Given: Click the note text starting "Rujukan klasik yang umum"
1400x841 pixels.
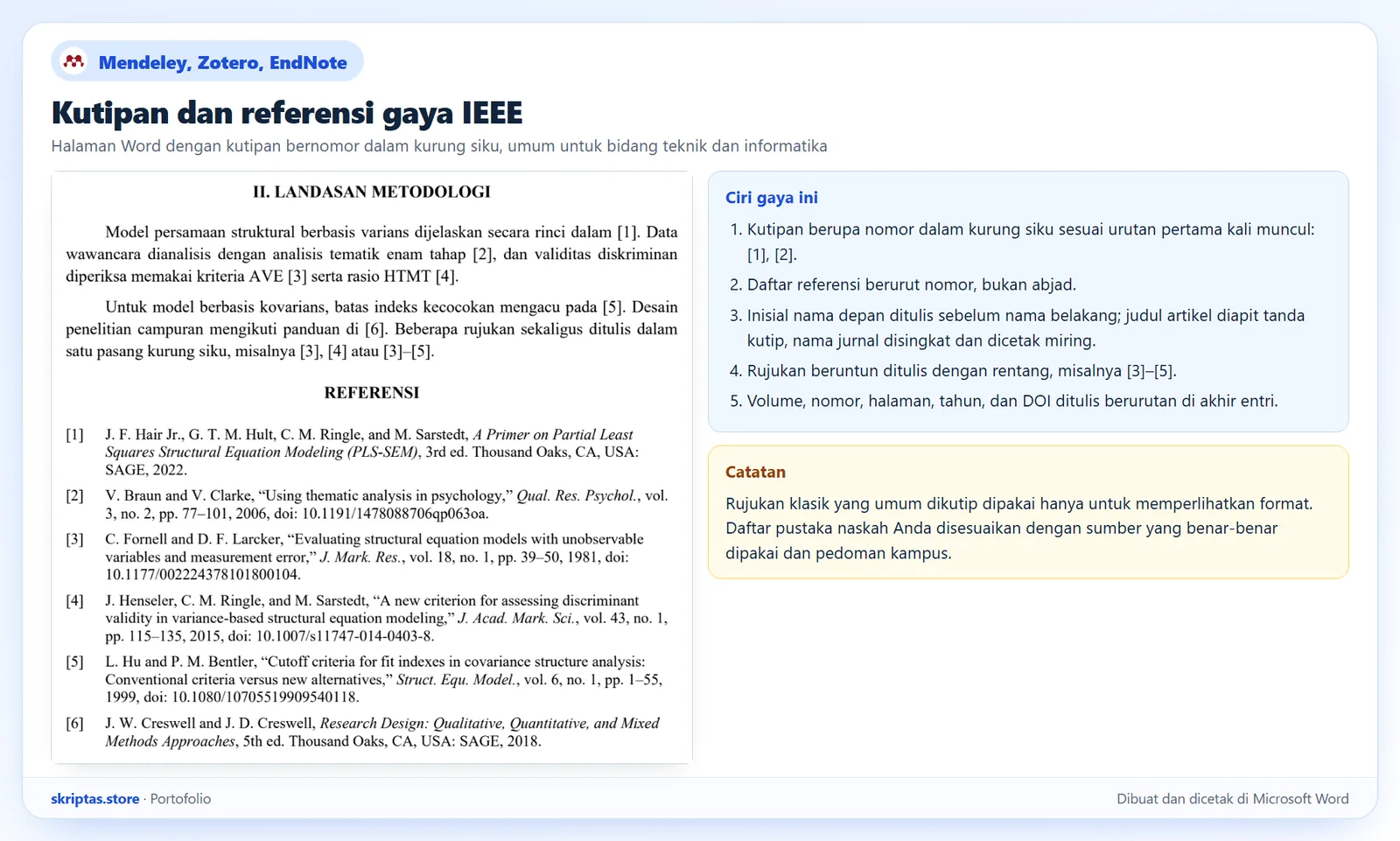Looking at the screenshot, I should 1018,529.
